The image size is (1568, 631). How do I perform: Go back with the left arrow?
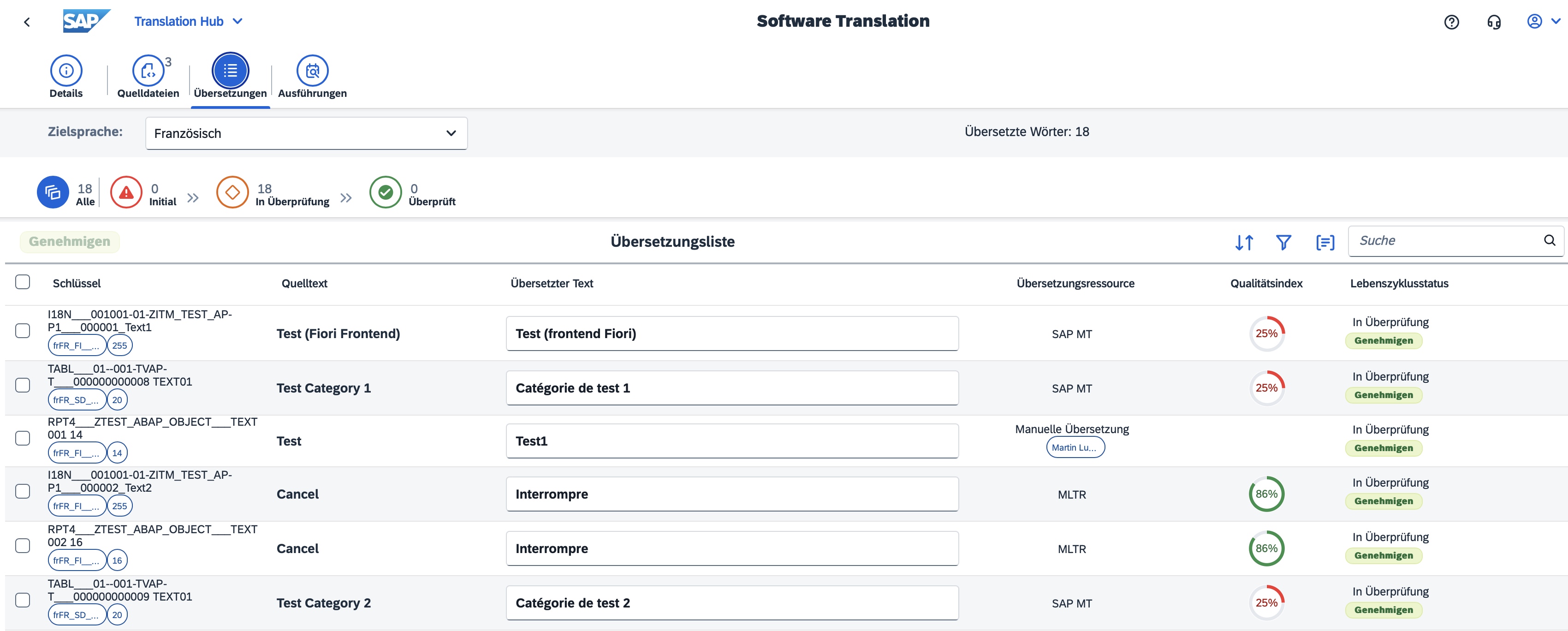27,22
